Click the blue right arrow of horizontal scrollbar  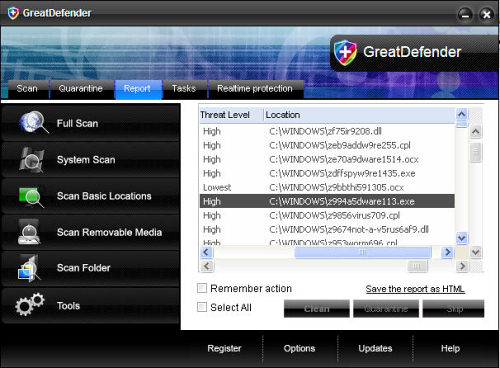point(447,252)
